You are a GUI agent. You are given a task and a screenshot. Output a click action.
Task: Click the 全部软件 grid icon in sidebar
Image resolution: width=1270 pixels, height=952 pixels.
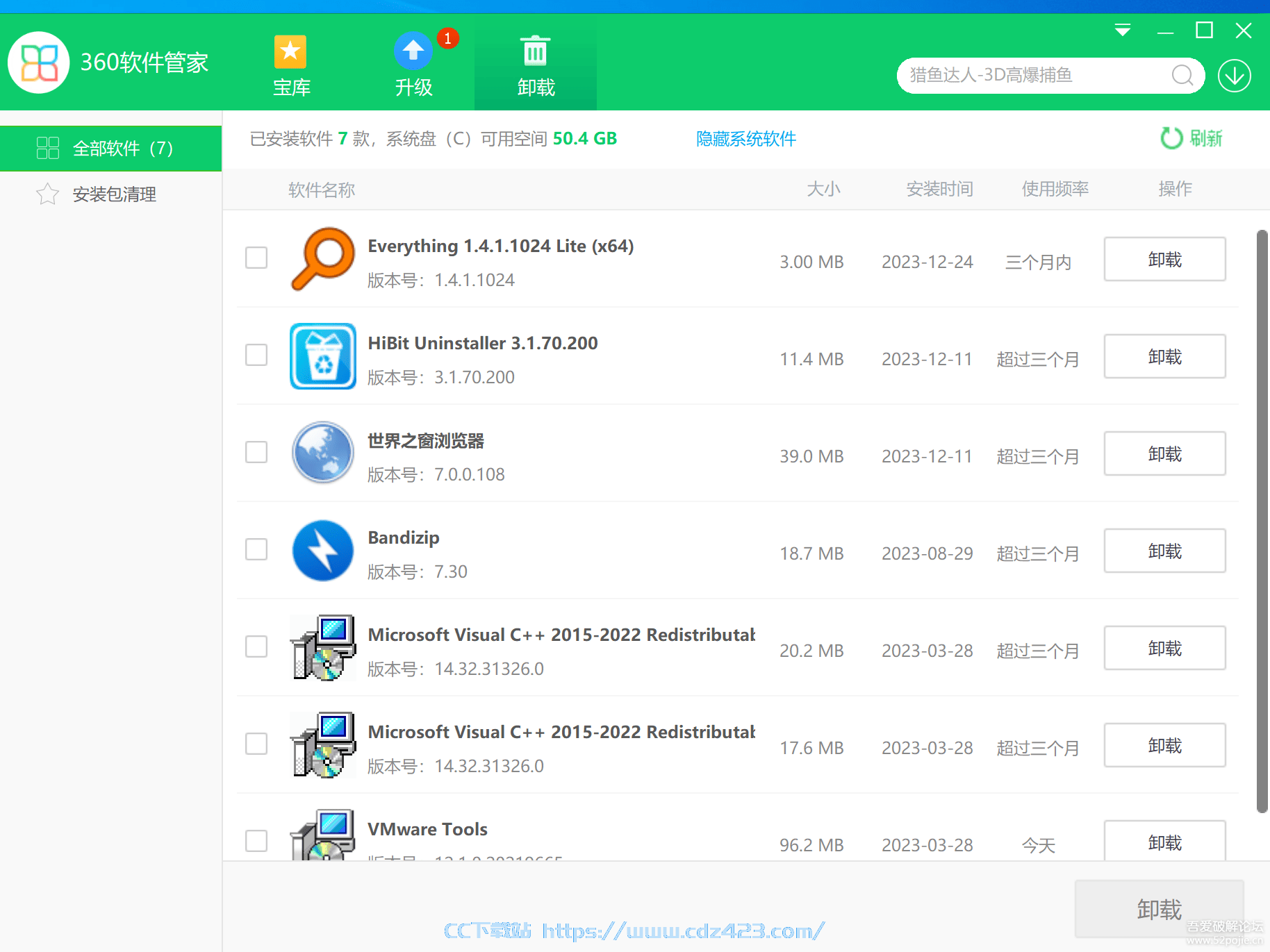coord(48,148)
